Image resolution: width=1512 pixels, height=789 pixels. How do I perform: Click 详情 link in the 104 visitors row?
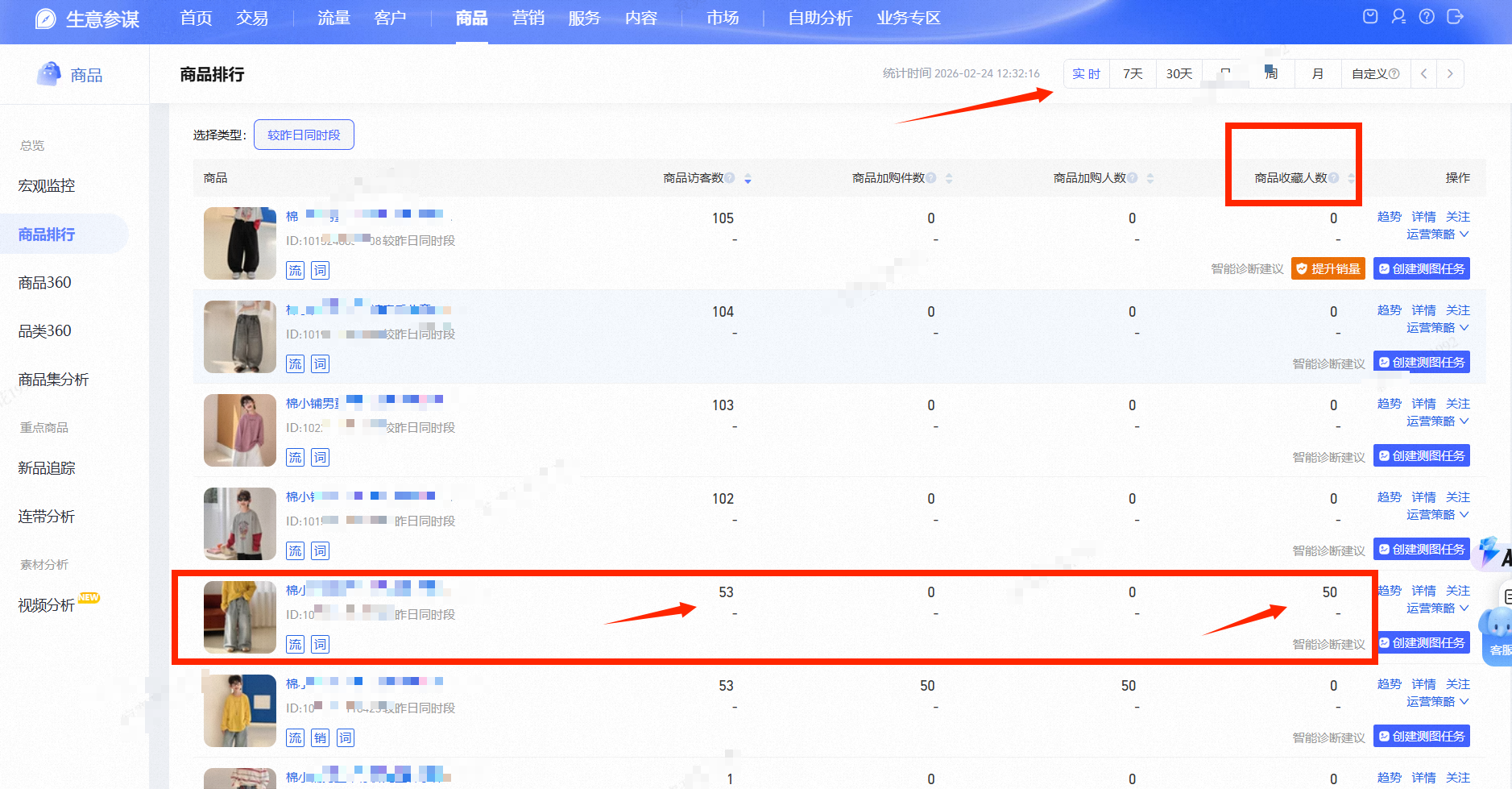(1424, 310)
